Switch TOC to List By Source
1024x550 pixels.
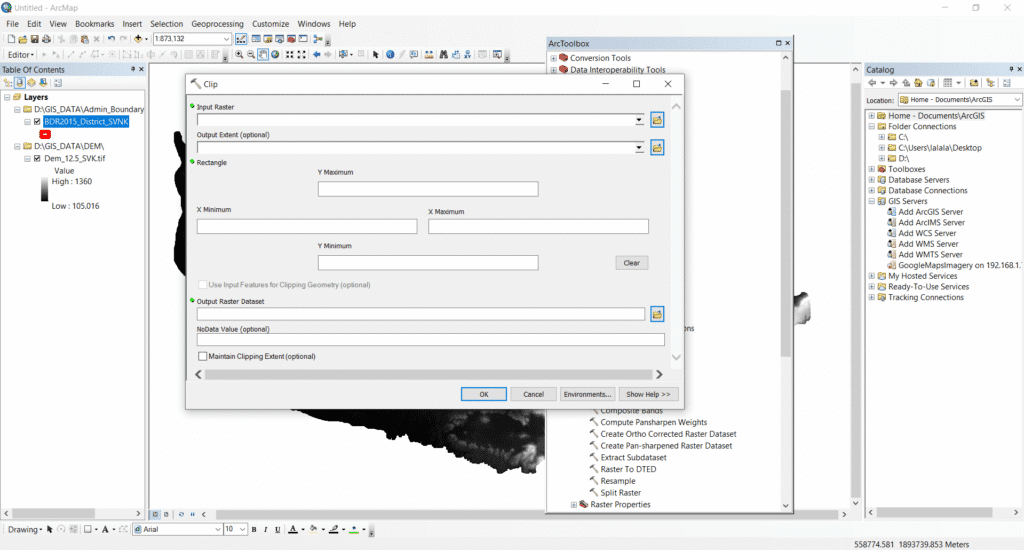20,83
